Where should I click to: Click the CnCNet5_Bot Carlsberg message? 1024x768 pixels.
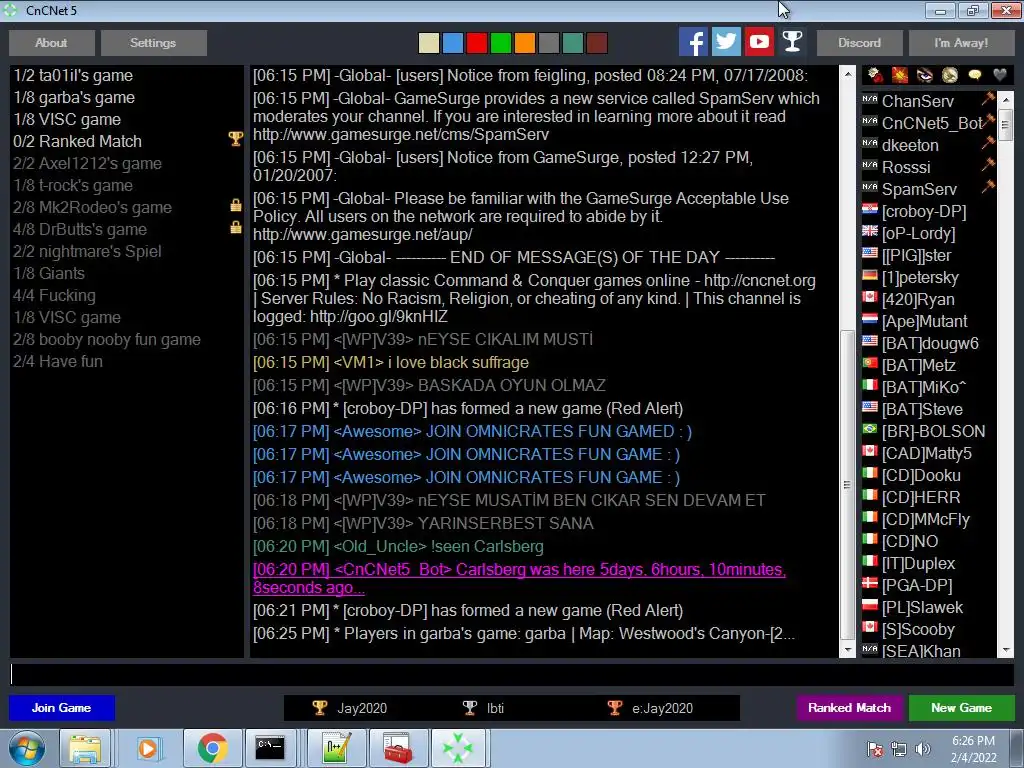520,579
